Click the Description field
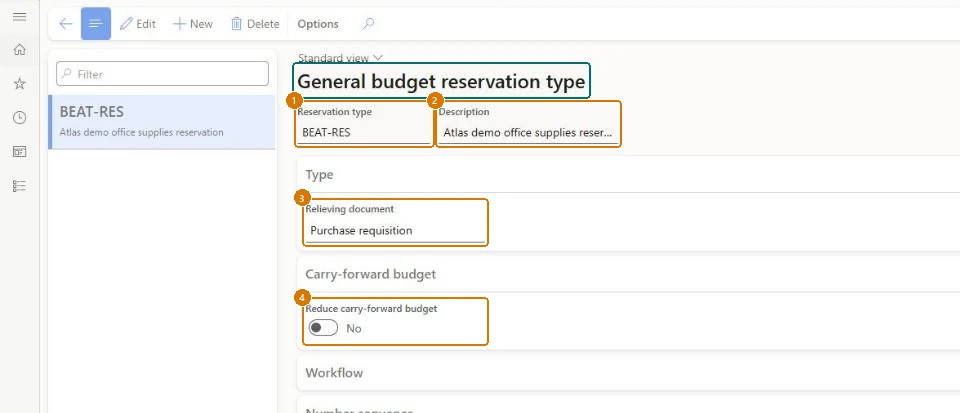Viewport: 960px width, 413px height. [x=528, y=132]
